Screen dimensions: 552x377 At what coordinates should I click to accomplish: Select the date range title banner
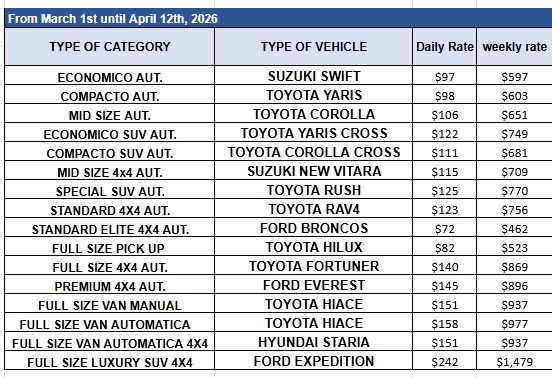click(278, 18)
